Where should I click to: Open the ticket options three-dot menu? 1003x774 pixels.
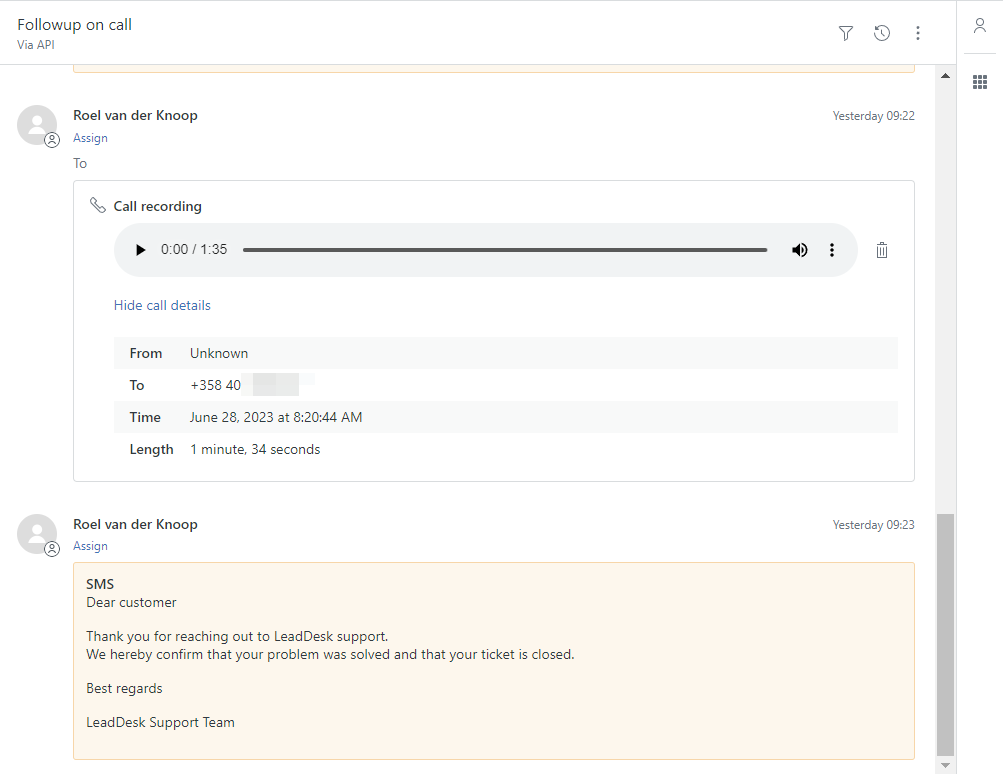[917, 33]
